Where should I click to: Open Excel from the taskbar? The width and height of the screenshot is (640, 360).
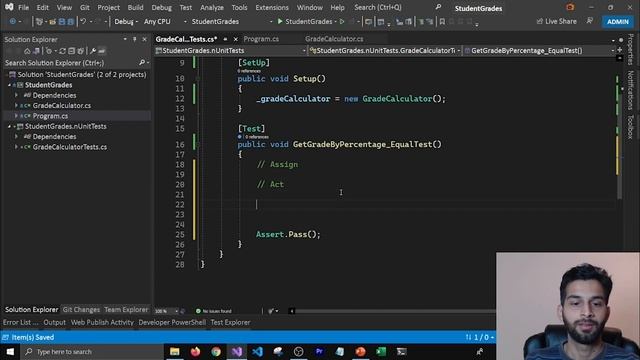point(381,351)
